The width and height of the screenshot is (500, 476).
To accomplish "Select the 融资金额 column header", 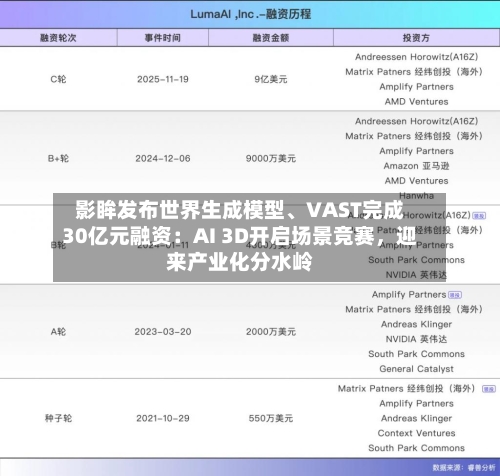I will 271,38.
